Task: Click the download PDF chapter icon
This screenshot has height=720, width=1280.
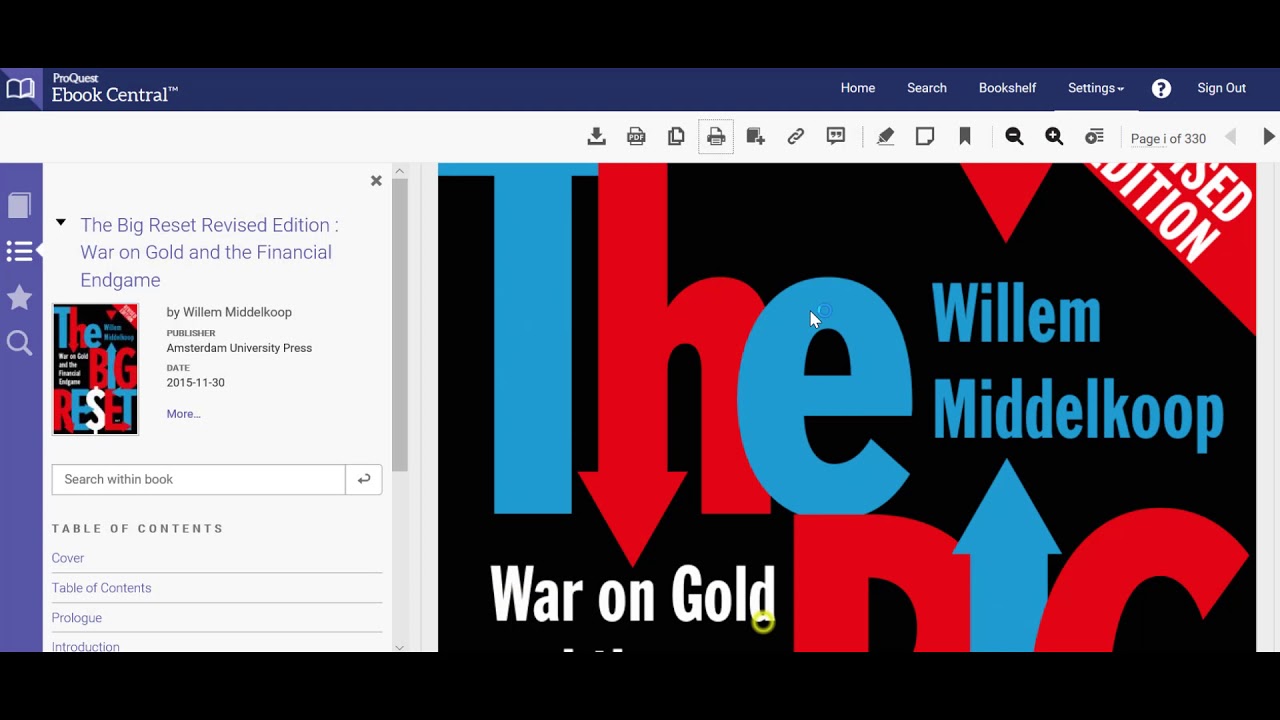Action: tap(636, 137)
